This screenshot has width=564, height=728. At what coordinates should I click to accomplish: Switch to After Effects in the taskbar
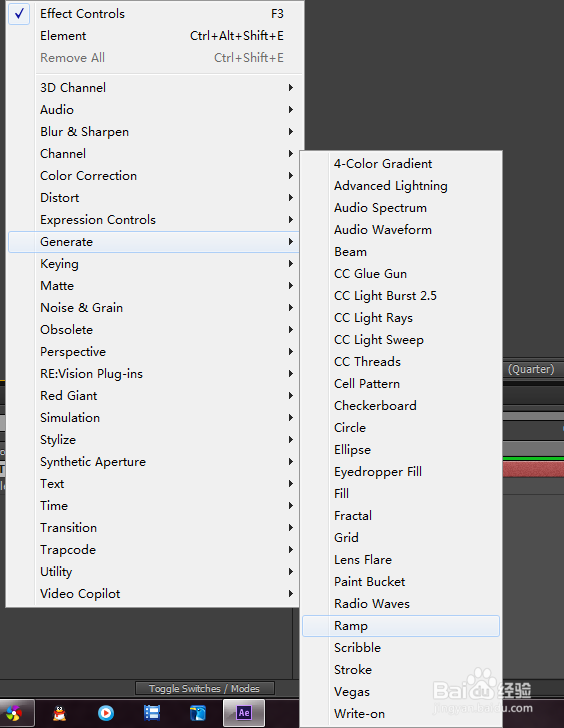[x=244, y=713]
